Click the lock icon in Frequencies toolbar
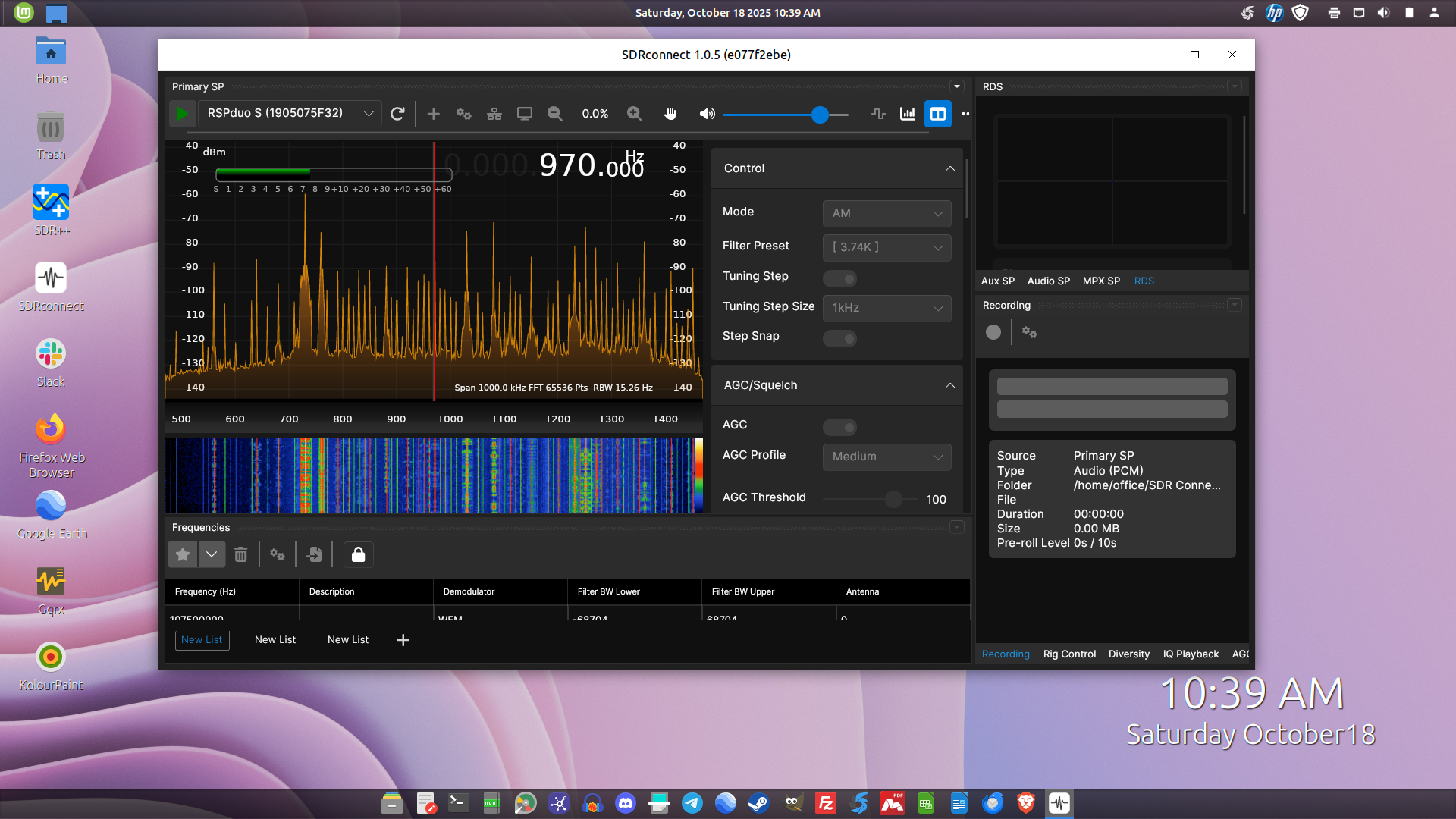The height and width of the screenshot is (819, 1456). tap(359, 555)
